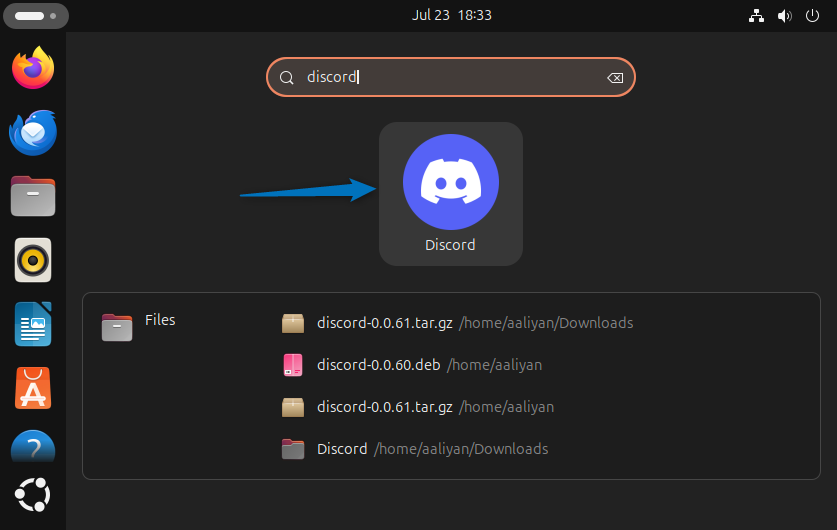
Task: Open the Help icon in the dock
Action: (x=33, y=446)
